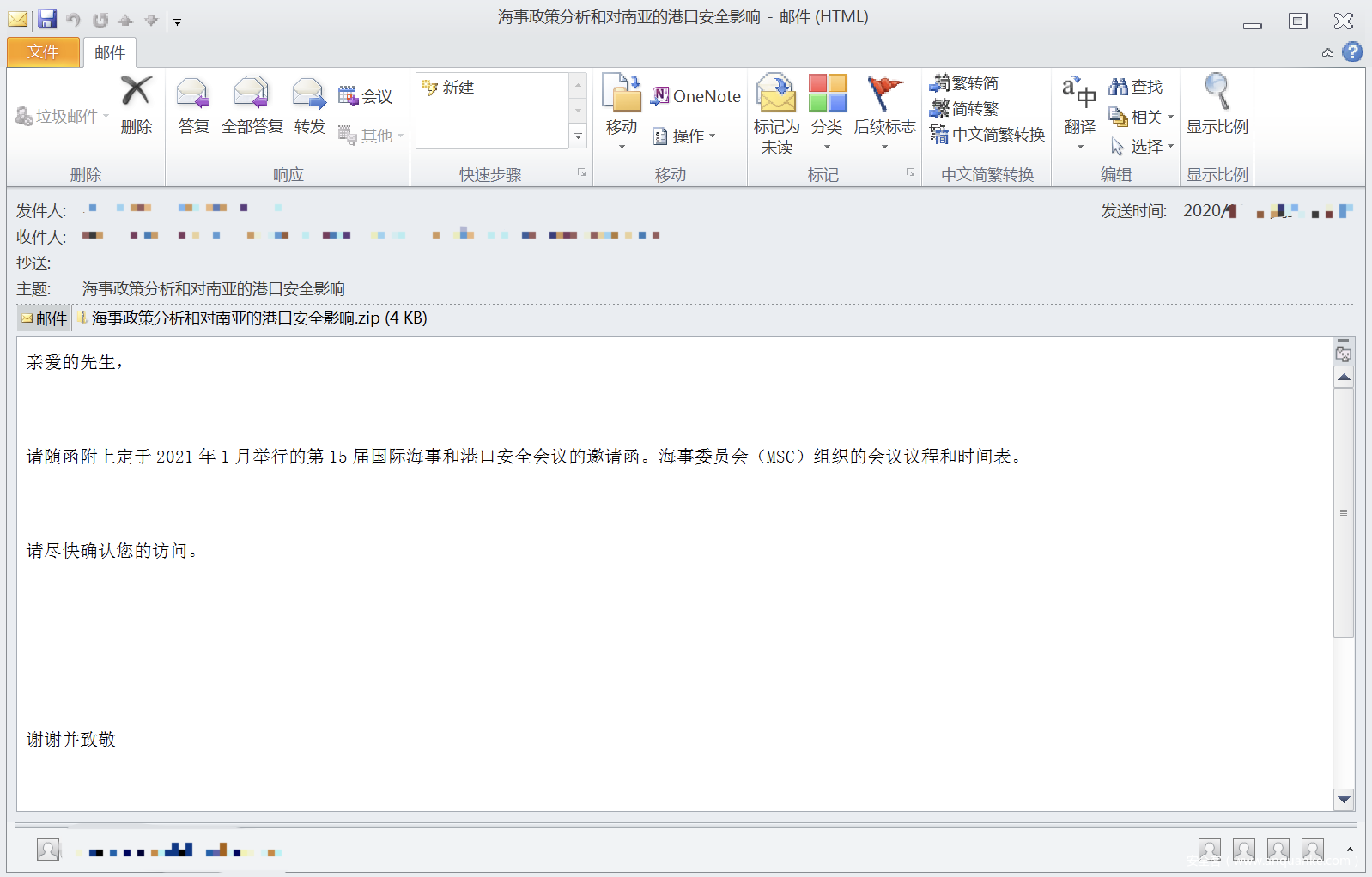Image resolution: width=1372 pixels, height=877 pixels.
Task: Open the Categorize (分类) color squares
Action: tap(827, 94)
